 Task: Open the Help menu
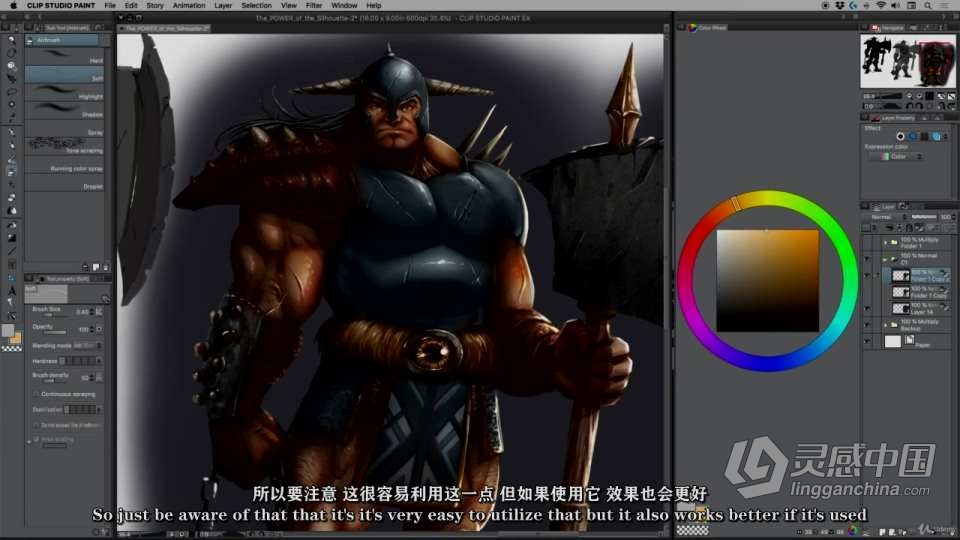pyautogui.click(x=373, y=6)
